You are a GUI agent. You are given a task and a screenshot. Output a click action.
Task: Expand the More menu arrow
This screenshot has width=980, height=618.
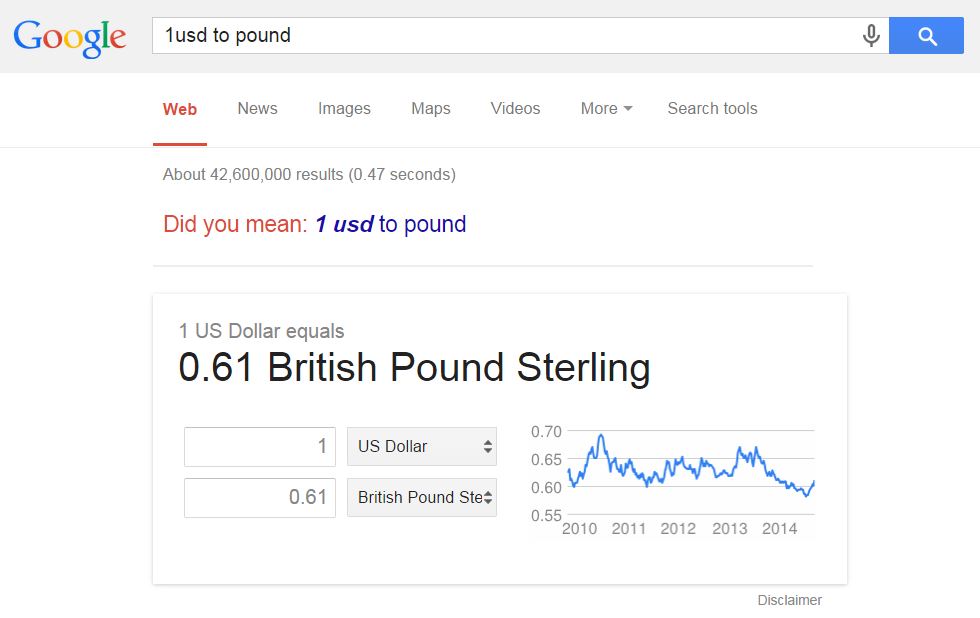click(x=628, y=109)
